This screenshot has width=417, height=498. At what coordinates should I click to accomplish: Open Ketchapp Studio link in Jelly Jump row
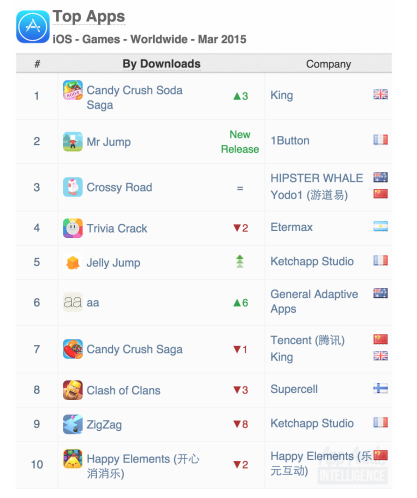(x=312, y=261)
